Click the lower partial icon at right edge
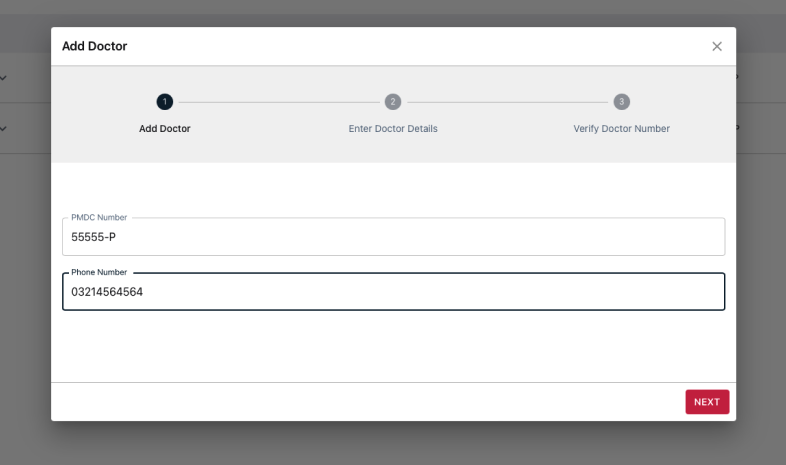786x465 pixels. [737, 128]
